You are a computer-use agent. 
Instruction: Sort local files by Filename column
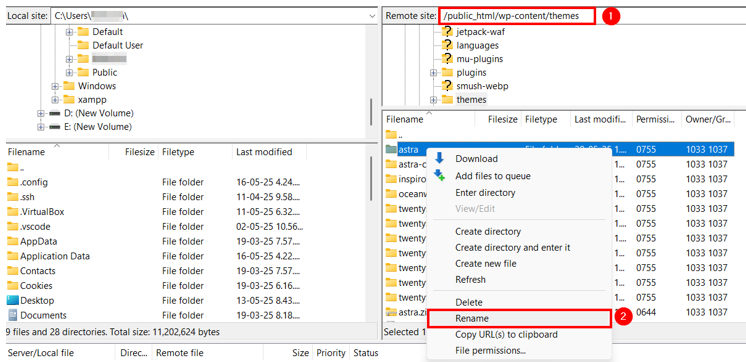click(57, 152)
